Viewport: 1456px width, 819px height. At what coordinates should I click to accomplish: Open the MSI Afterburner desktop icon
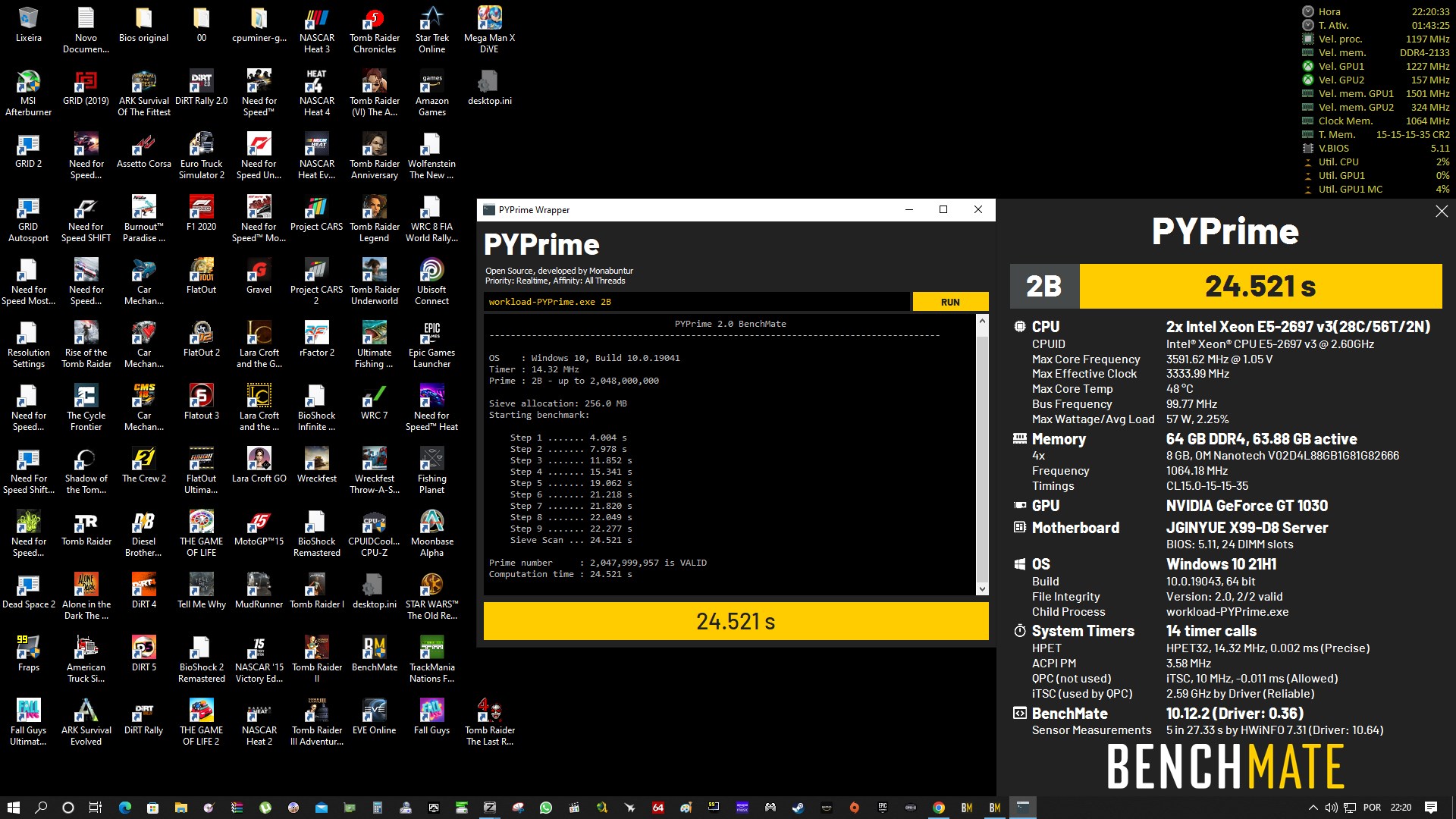pos(28,93)
